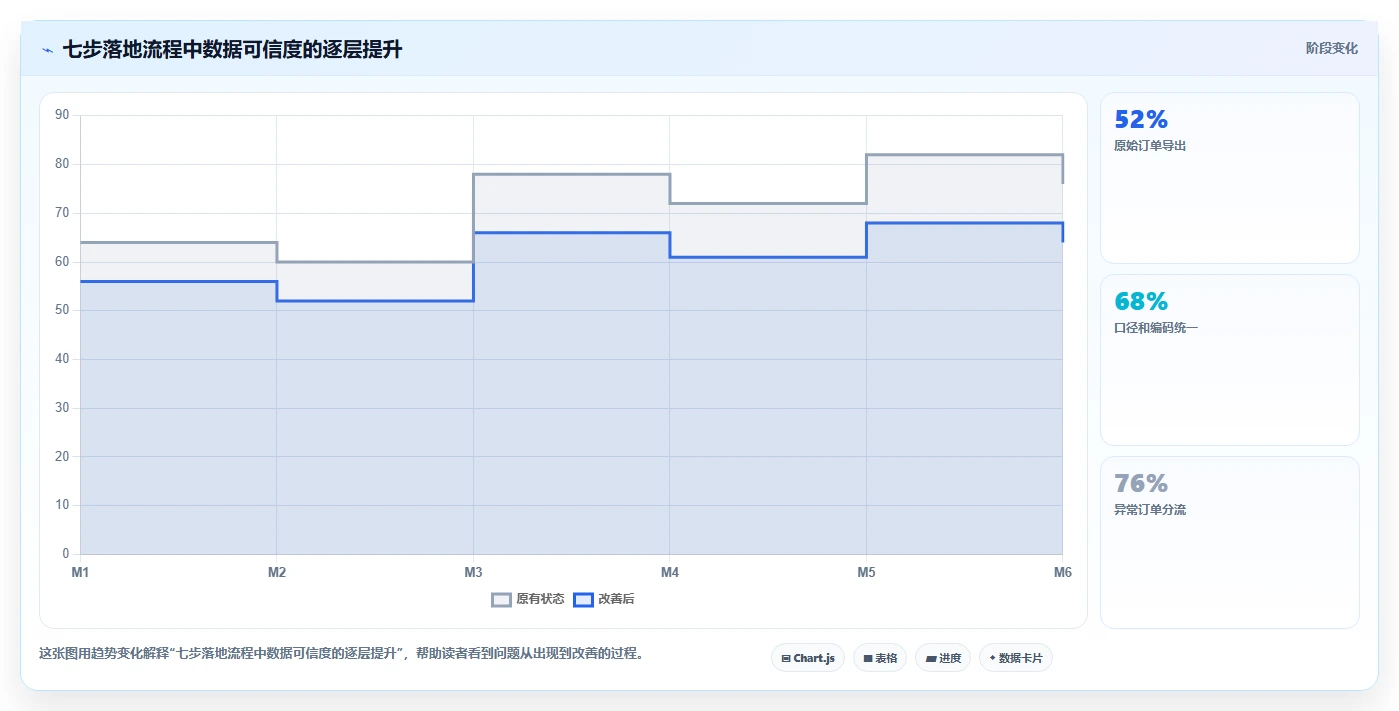Image resolution: width=1399 pixels, height=711 pixels.
Task: Click the 76% figure
Action: coord(1141,484)
